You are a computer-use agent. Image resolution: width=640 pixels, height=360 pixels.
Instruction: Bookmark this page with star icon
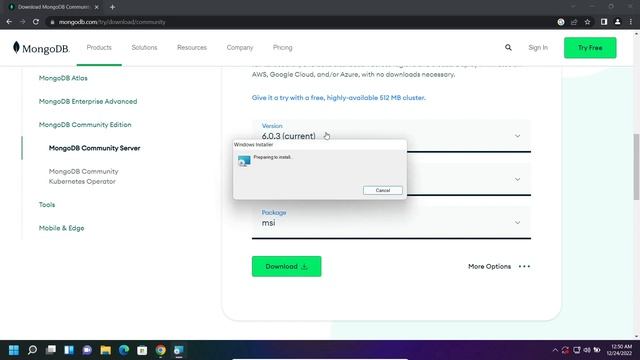(x=587, y=22)
